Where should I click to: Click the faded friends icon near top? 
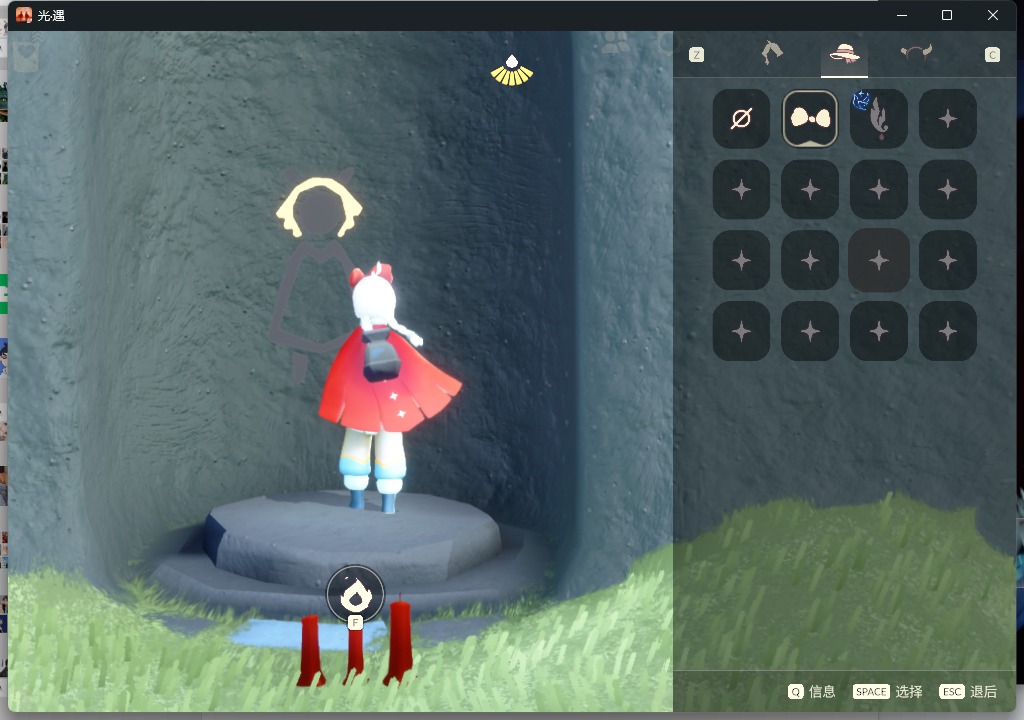point(615,43)
